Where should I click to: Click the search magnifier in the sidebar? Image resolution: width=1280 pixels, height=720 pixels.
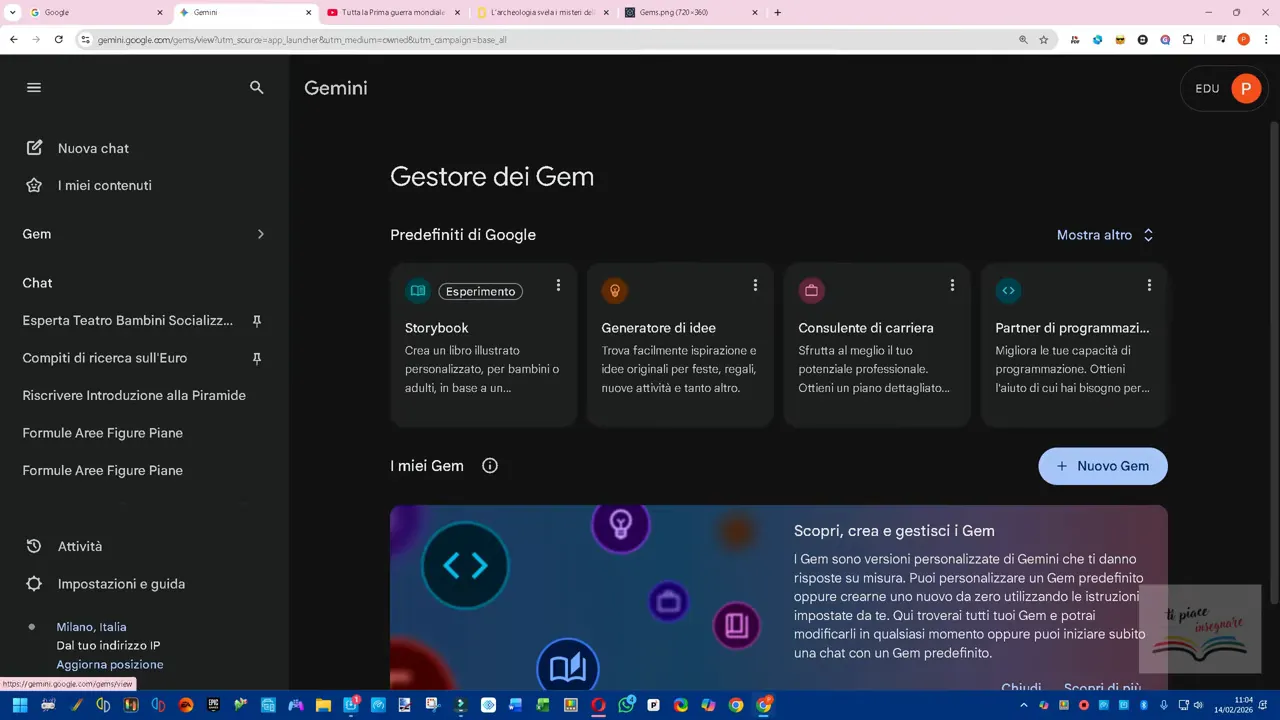pos(257,88)
